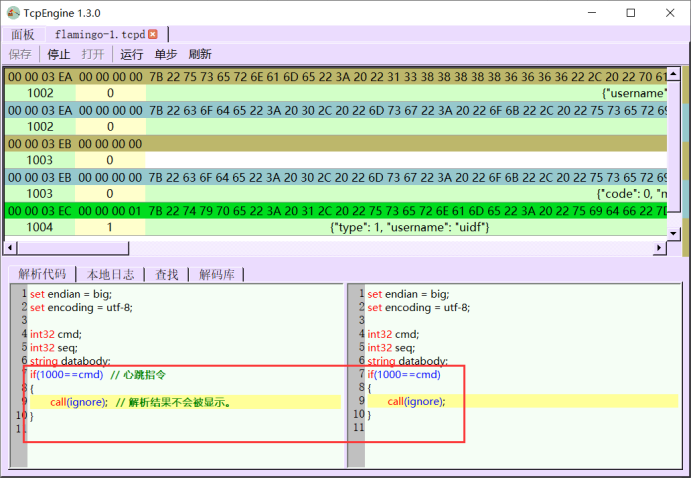The image size is (692, 478).
Task: Click 'int32 seq;' line in right editor
Action: (x=391, y=348)
